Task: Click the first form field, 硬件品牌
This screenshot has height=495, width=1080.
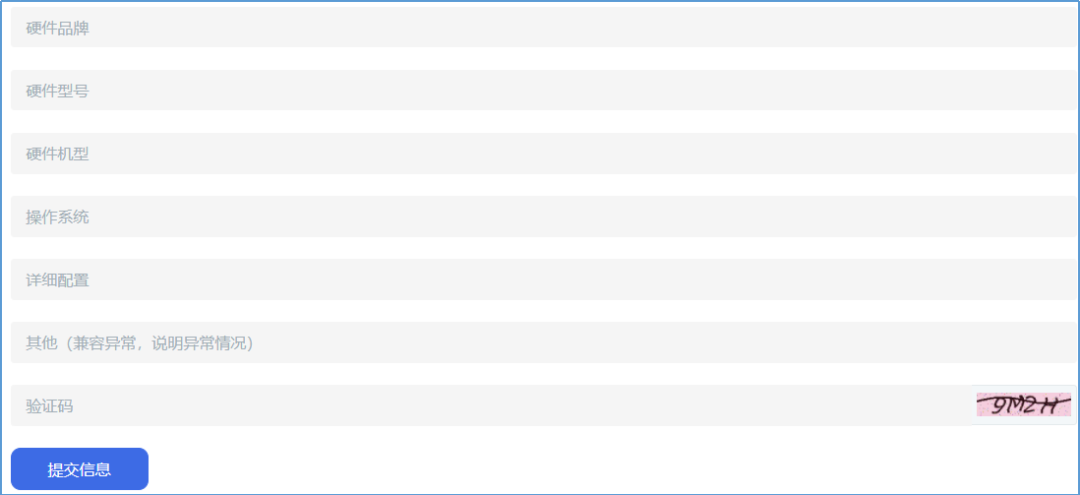Action: point(540,28)
